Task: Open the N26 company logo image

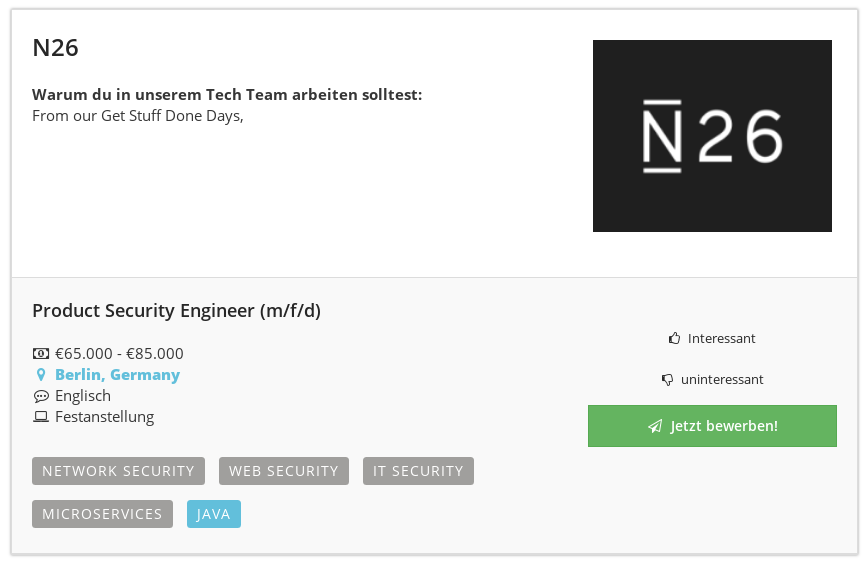Action: tap(712, 136)
